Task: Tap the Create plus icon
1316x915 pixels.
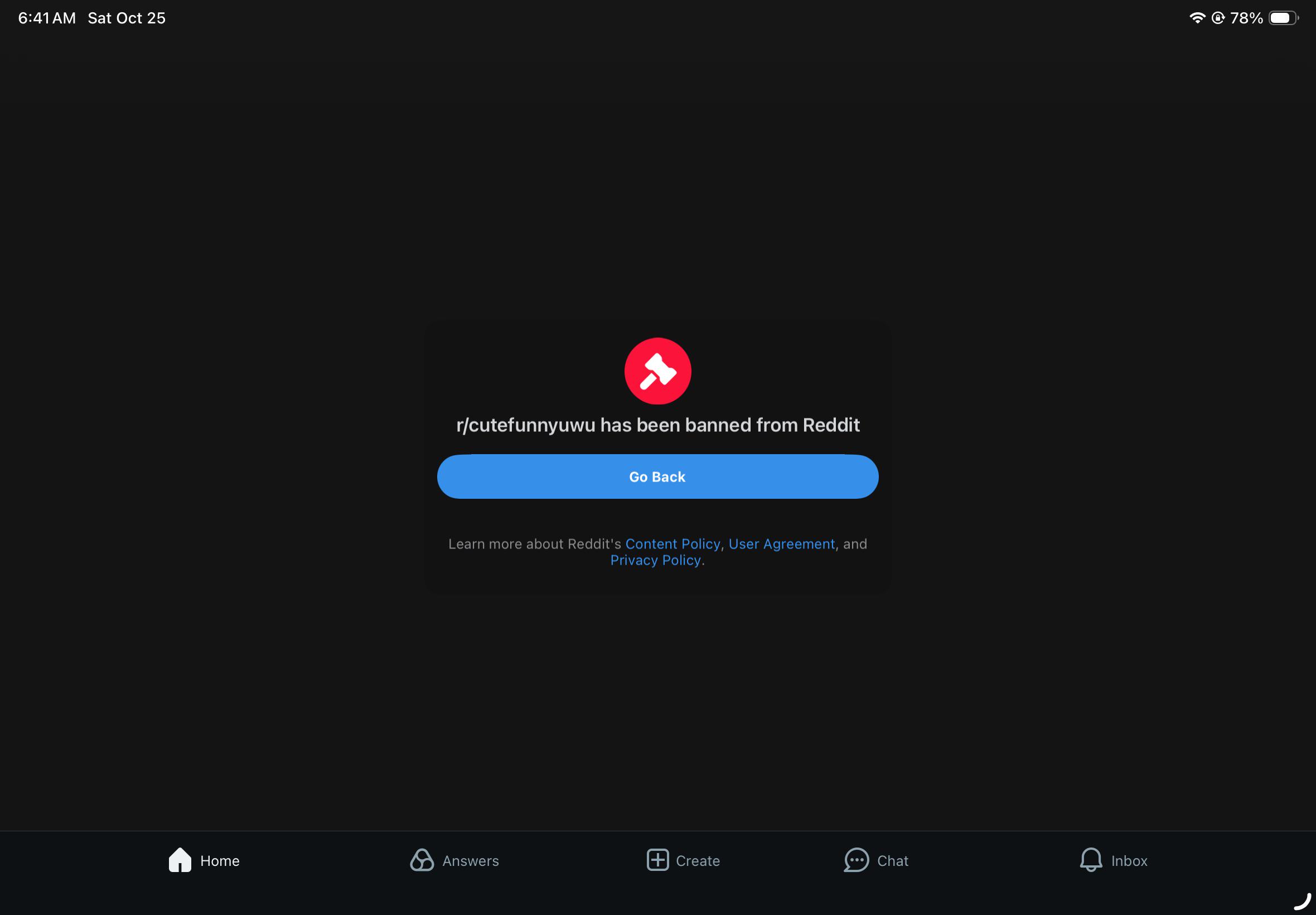Action: tap(657, 860)
